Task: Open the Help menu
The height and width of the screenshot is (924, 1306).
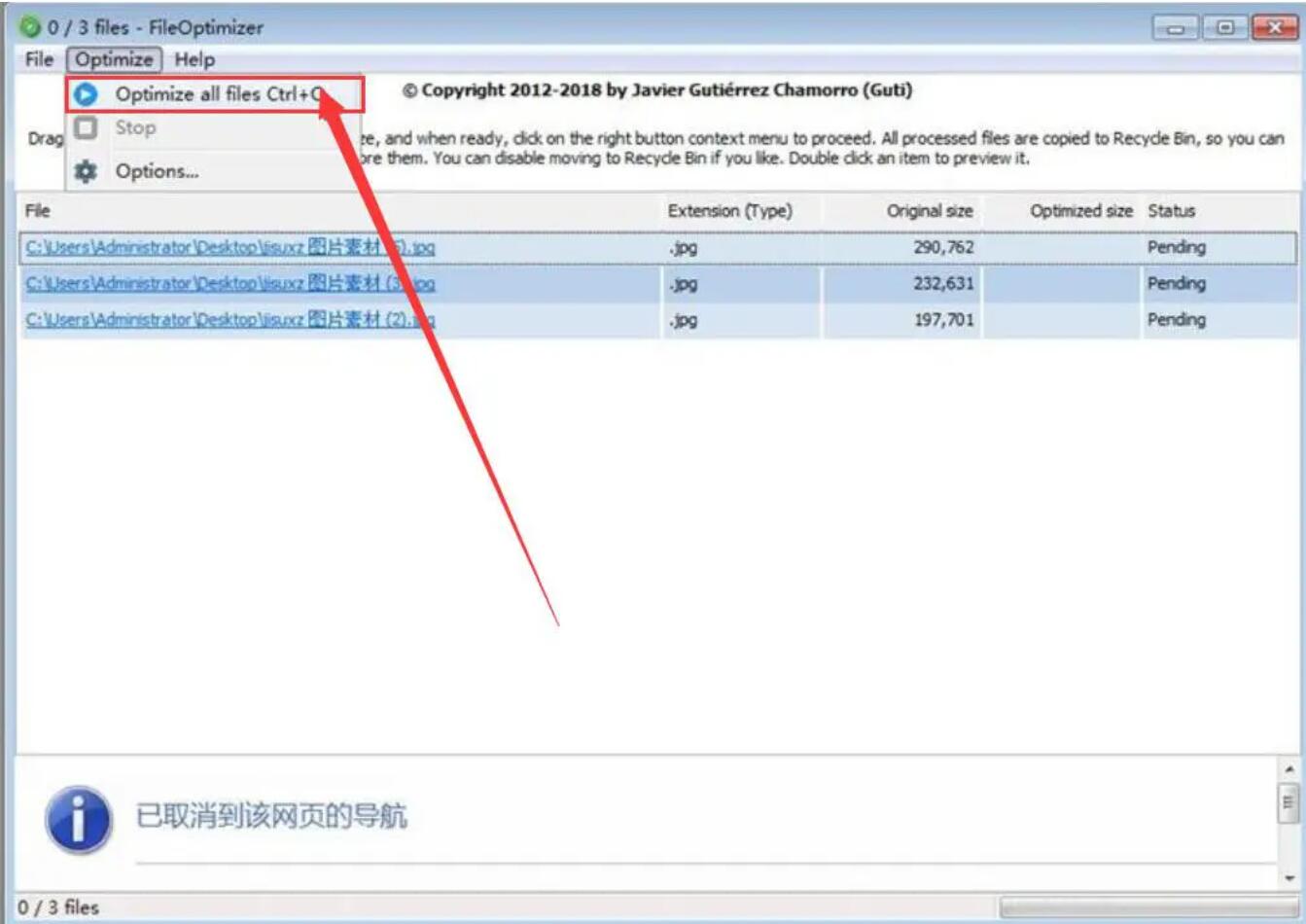Action: [194, 59]
